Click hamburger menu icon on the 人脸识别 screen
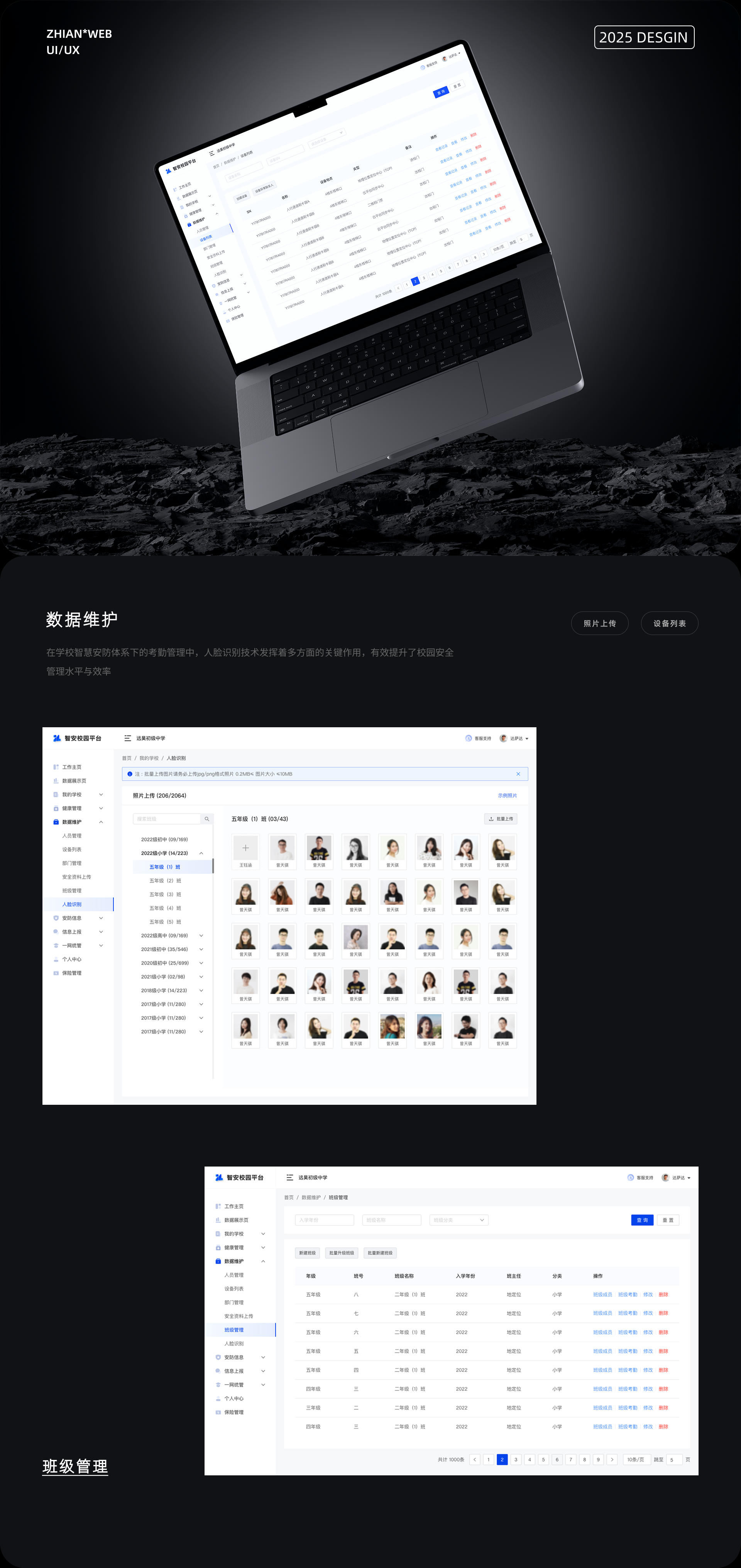The height and width of the screenshot is (1568, 741). (128, 738)
